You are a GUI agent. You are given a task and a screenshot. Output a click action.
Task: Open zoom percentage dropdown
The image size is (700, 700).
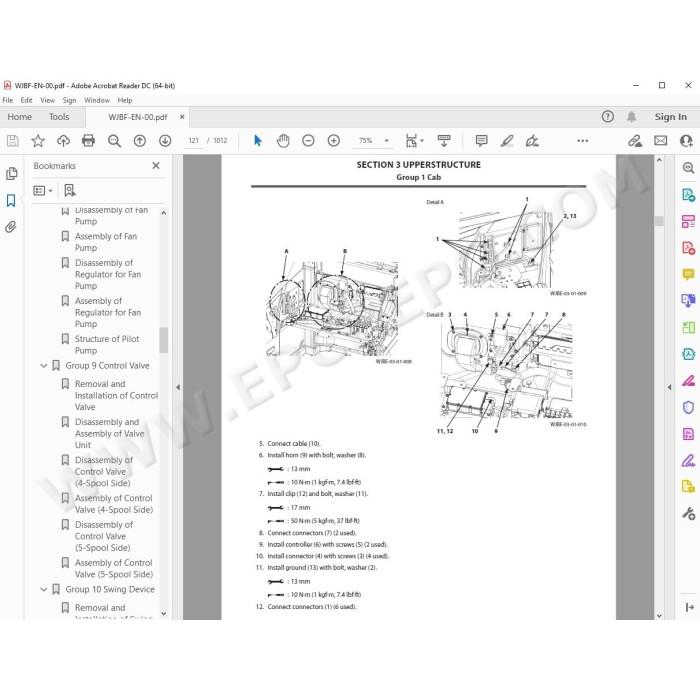click(x=387, y=141)
